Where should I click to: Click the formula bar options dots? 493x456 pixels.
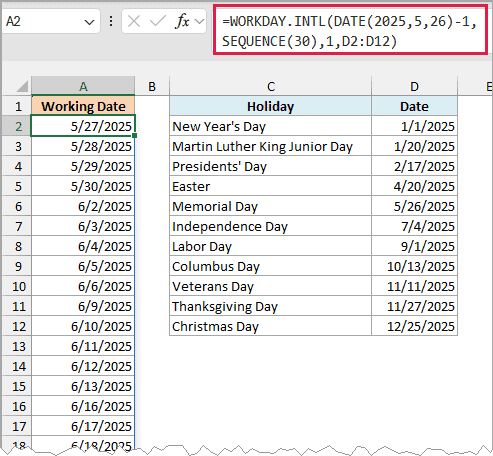click(x=111, y=22)
